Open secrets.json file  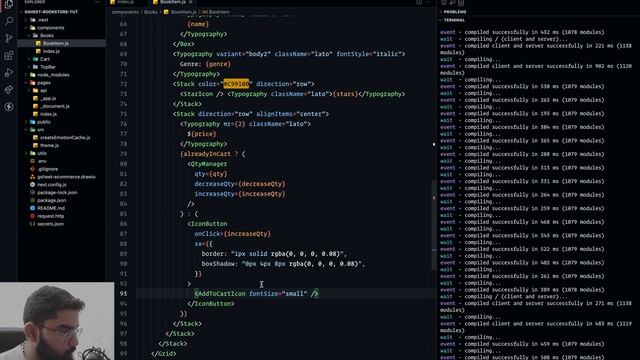tap(51, 224)
